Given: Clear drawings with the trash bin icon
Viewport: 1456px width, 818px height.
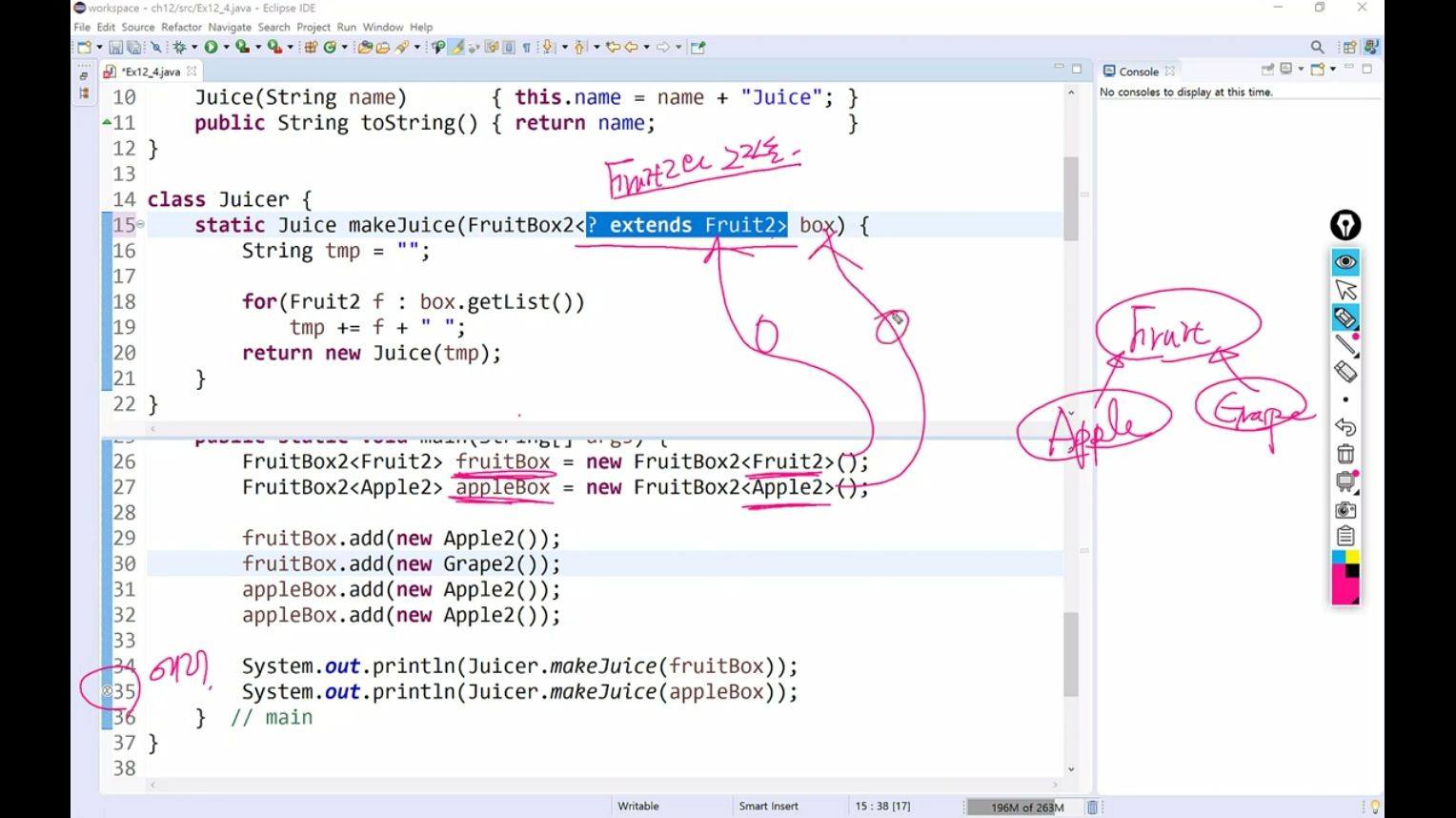Looking at the screenshot, I should pos(1345,454).
